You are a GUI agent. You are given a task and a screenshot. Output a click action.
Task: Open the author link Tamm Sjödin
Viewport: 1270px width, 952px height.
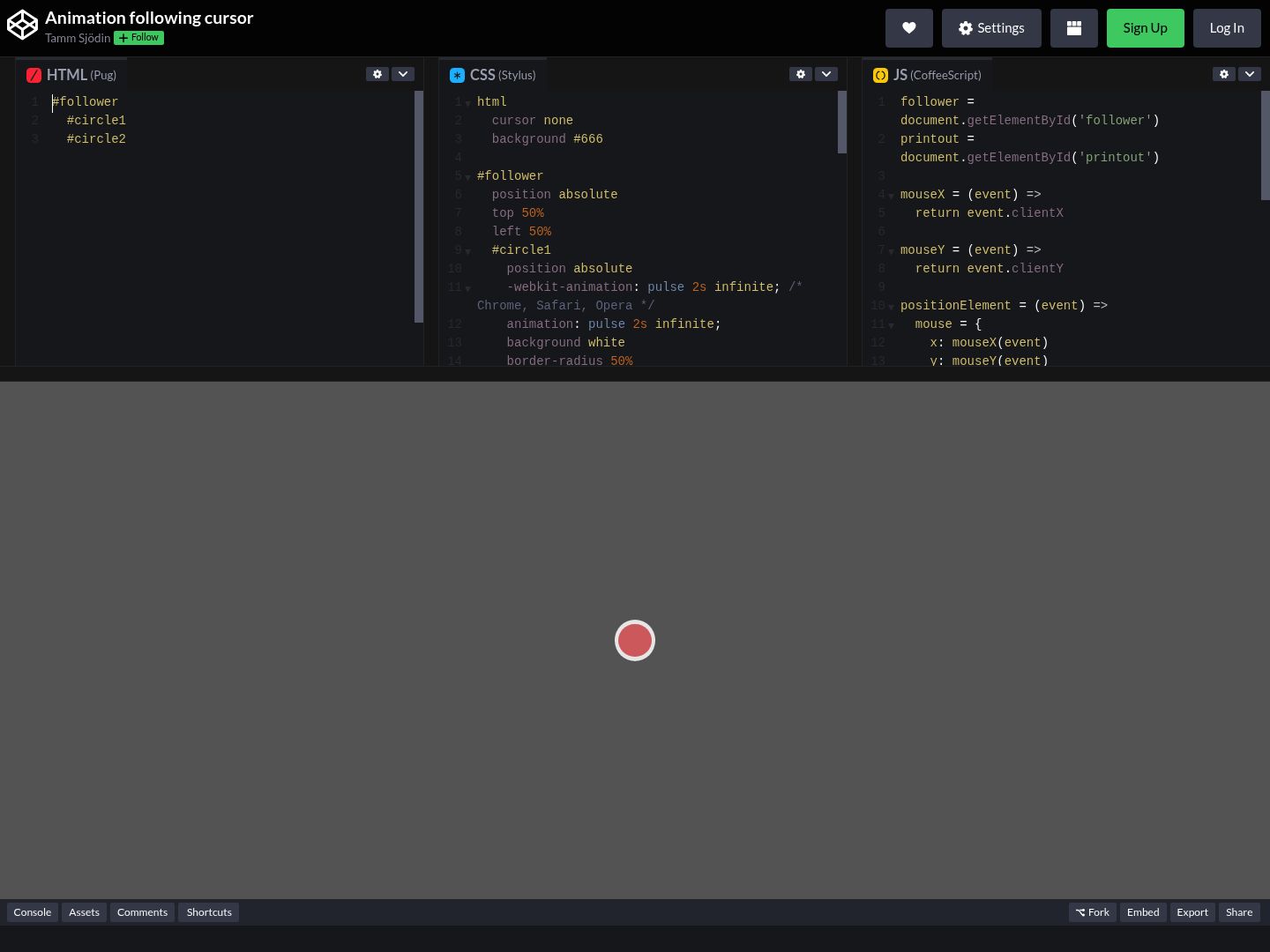click(x=78, y=38)
